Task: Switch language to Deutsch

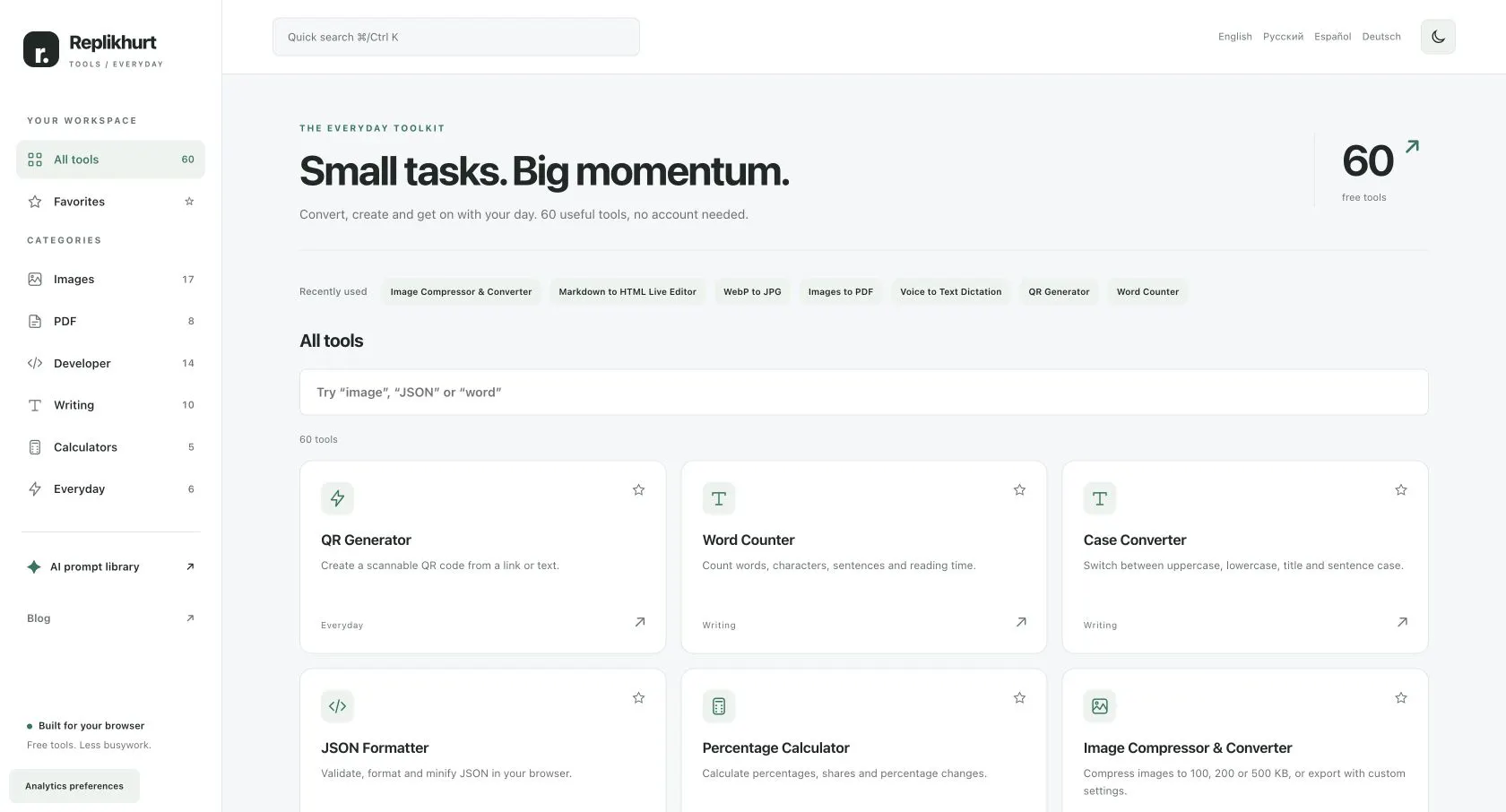Action: (1381, 37)
